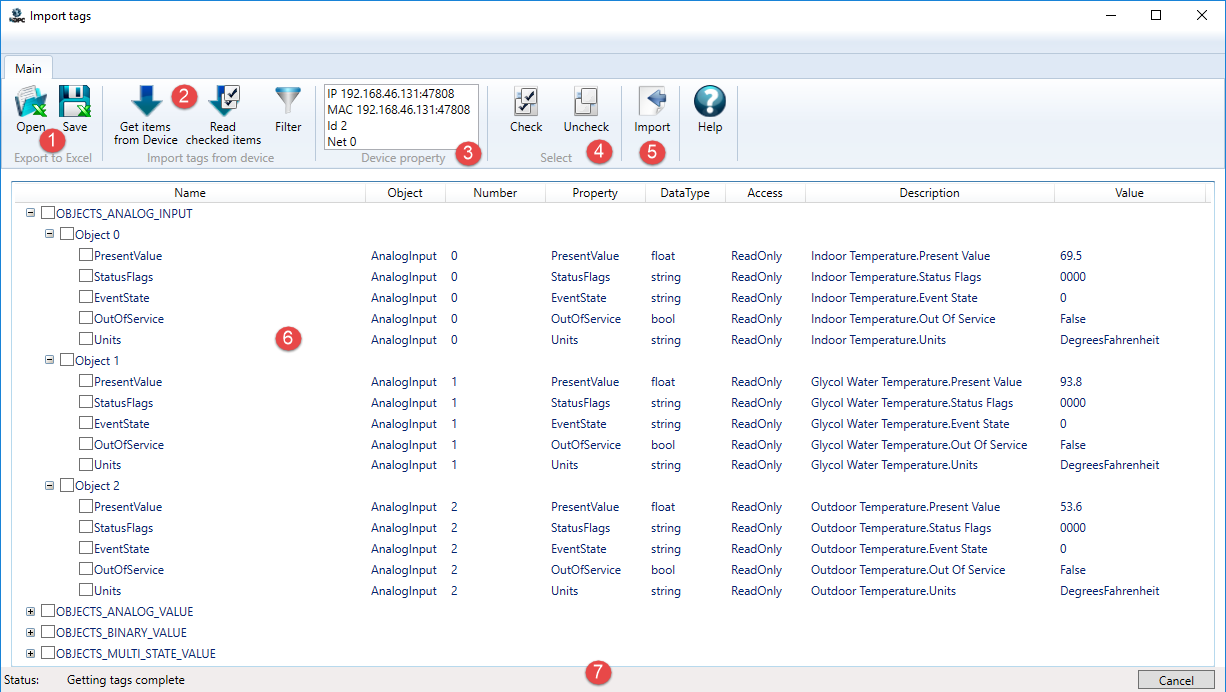Viewport: 1226px width, 692px height.
Task: Click the Number column header
Action: pos(495,193)
